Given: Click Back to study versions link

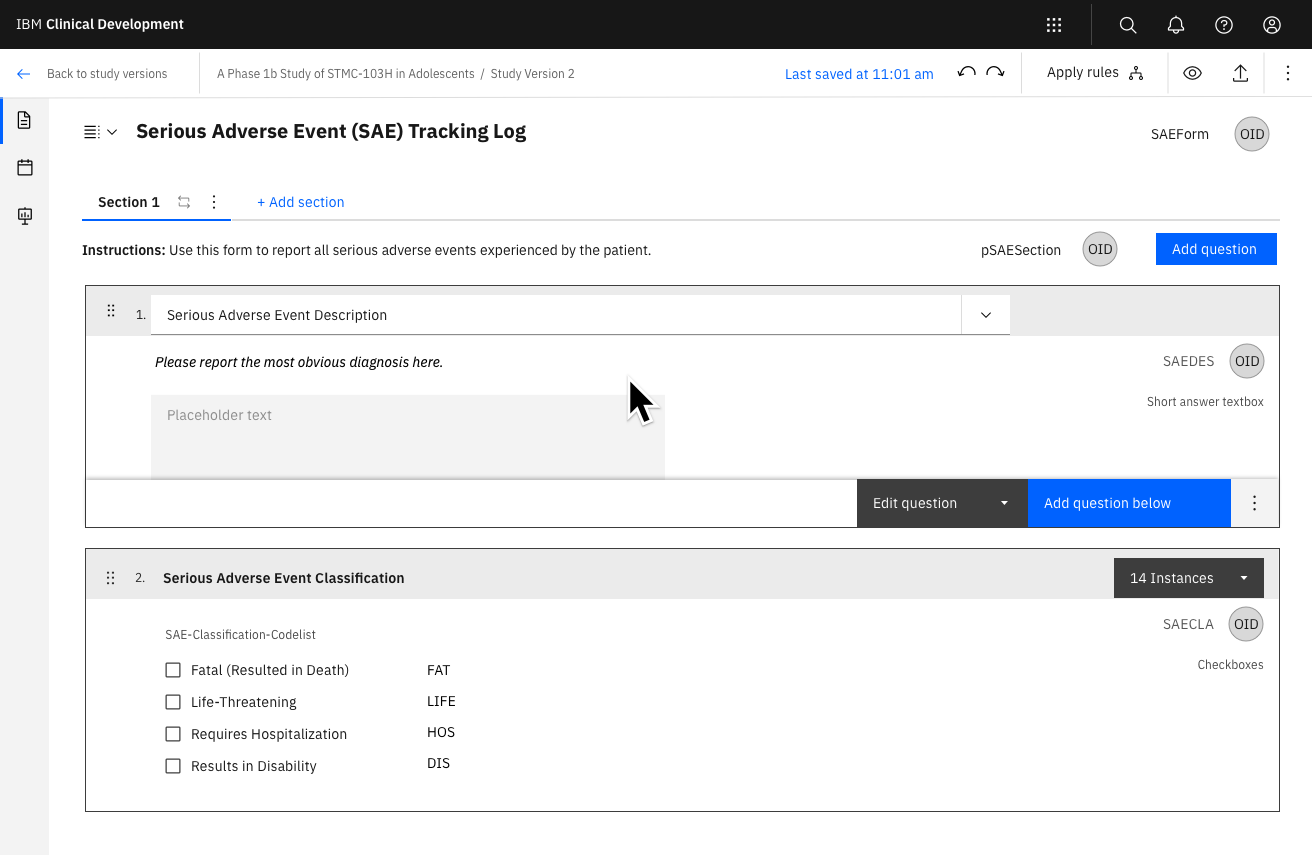Looking at the screenshot, I should click(x=107, y=74).
